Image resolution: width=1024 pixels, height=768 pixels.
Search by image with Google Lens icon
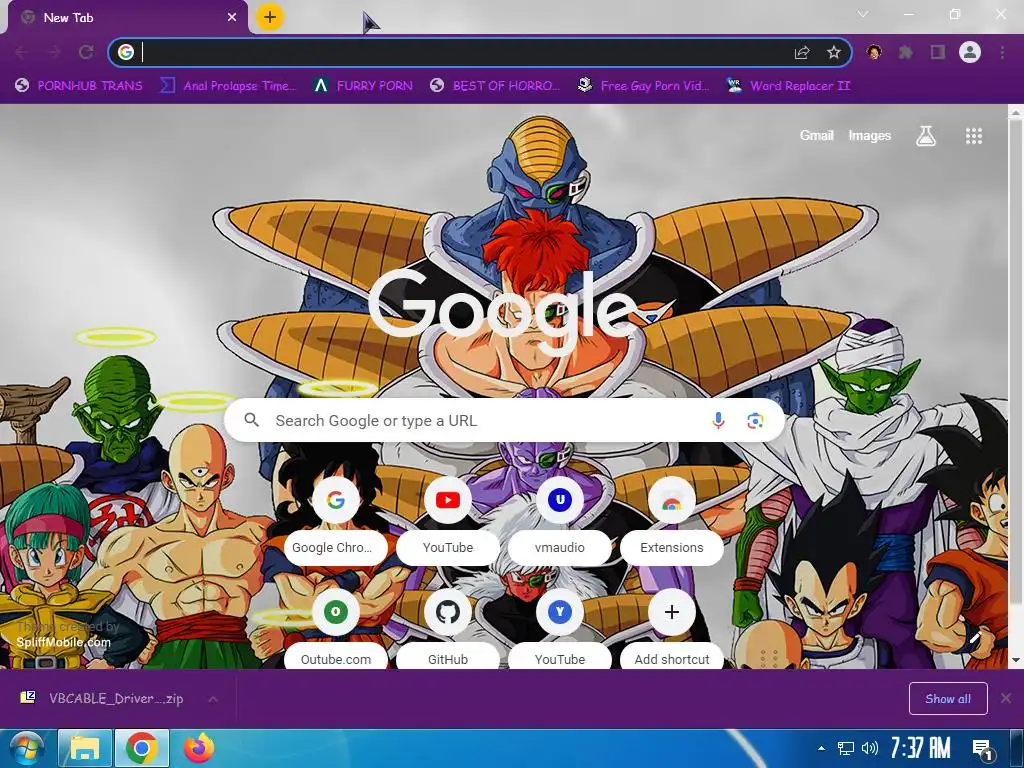tap(755, 421)
